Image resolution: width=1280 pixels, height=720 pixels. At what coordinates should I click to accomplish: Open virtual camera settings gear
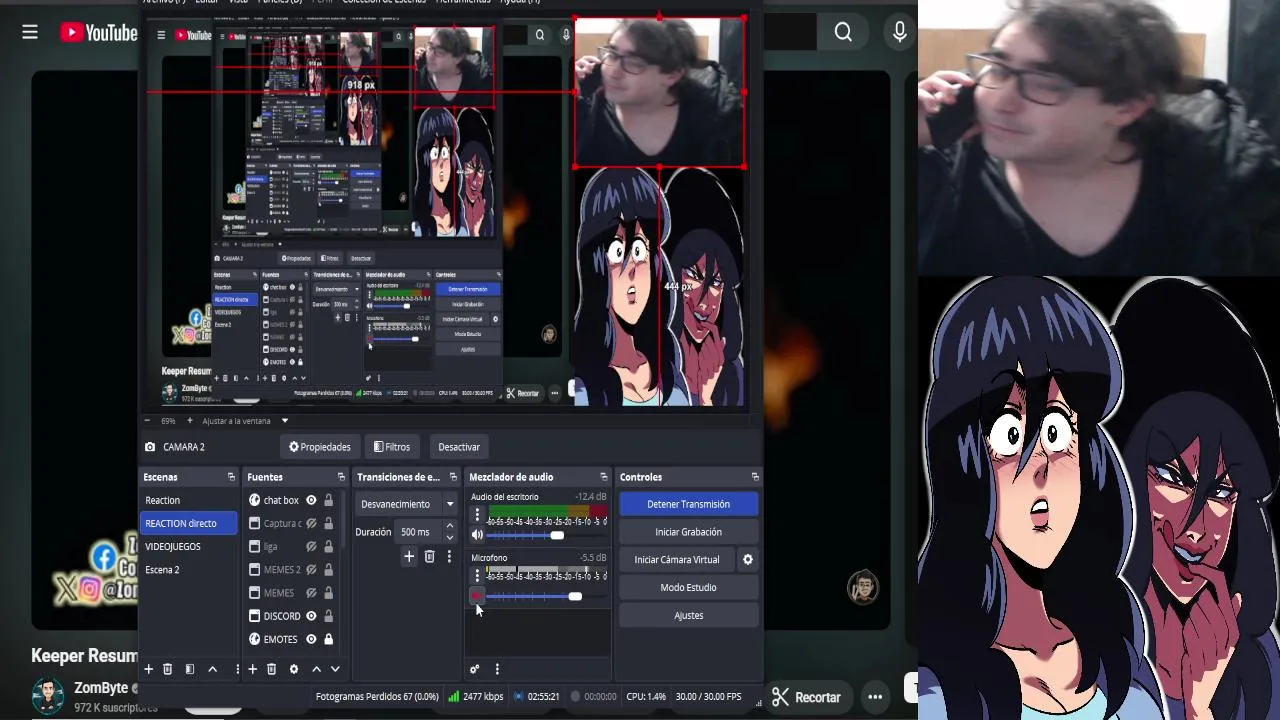tap(747, 560)
